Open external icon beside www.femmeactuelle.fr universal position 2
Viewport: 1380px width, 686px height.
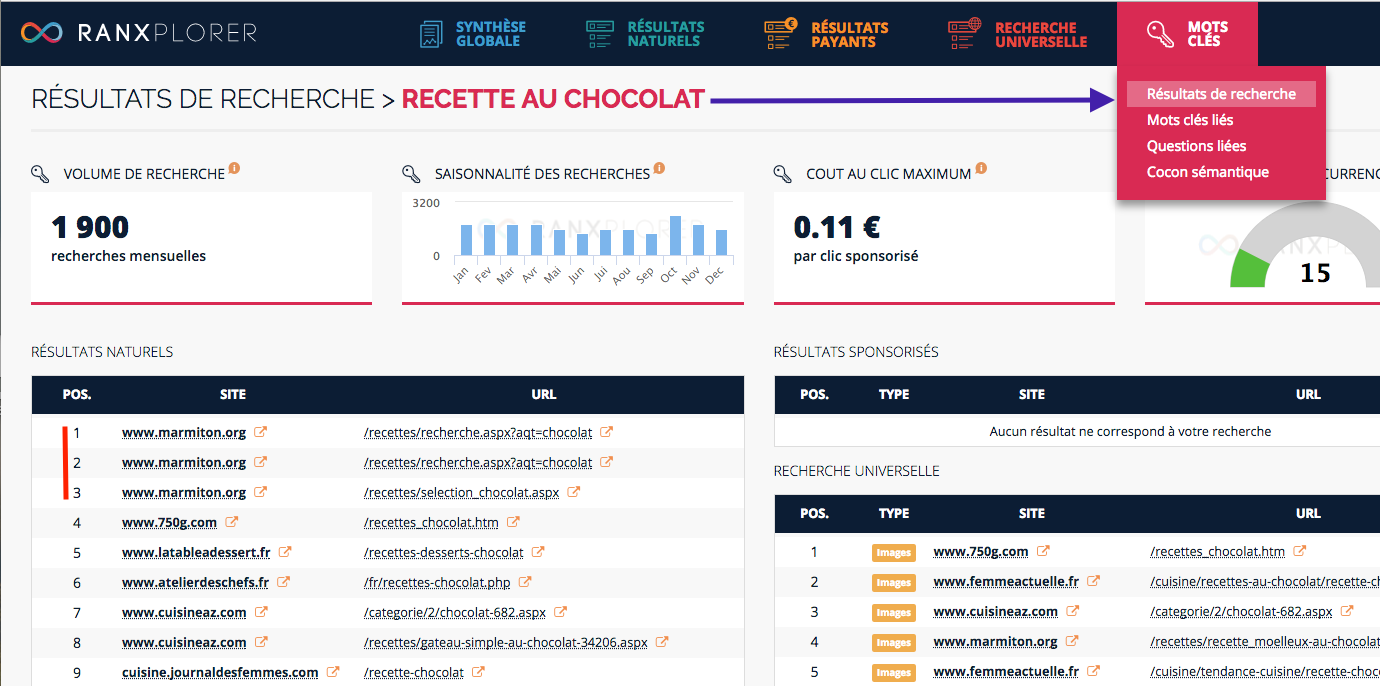(x=1094, y=581)
